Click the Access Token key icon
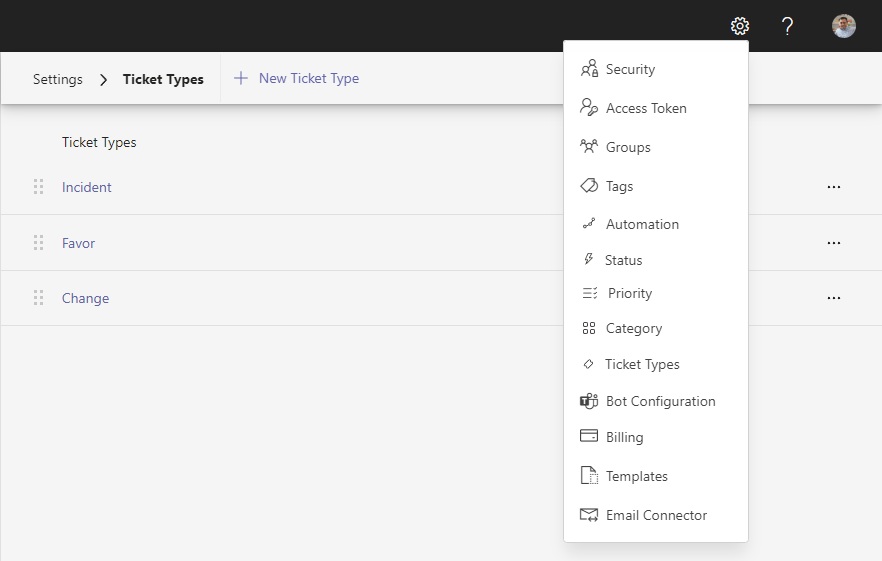This screenshot has height=561, width=882. [x=589, y=108]
